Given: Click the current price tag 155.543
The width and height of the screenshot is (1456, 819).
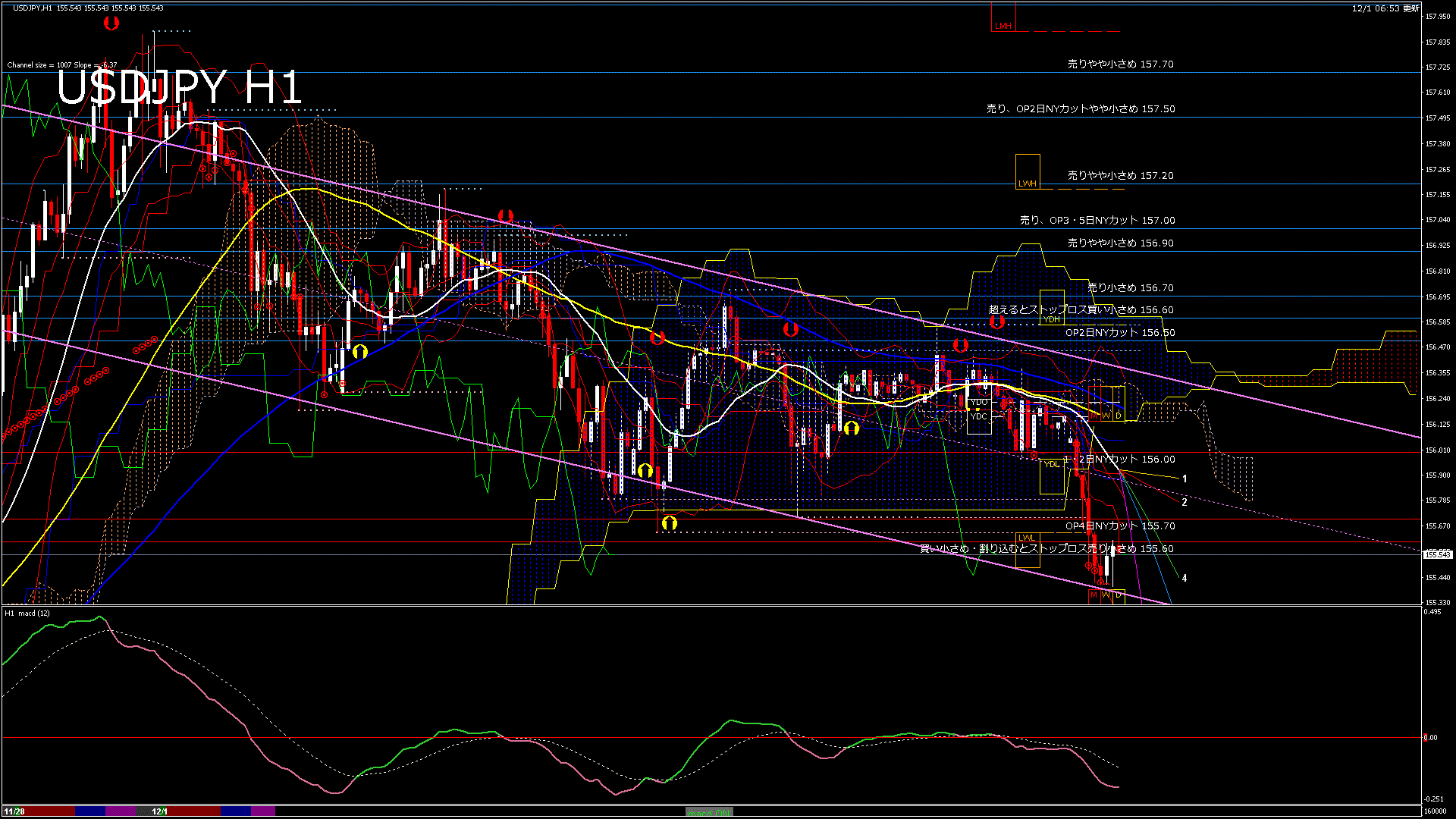Looking at the screenshot, I should tap(1437, 554).
